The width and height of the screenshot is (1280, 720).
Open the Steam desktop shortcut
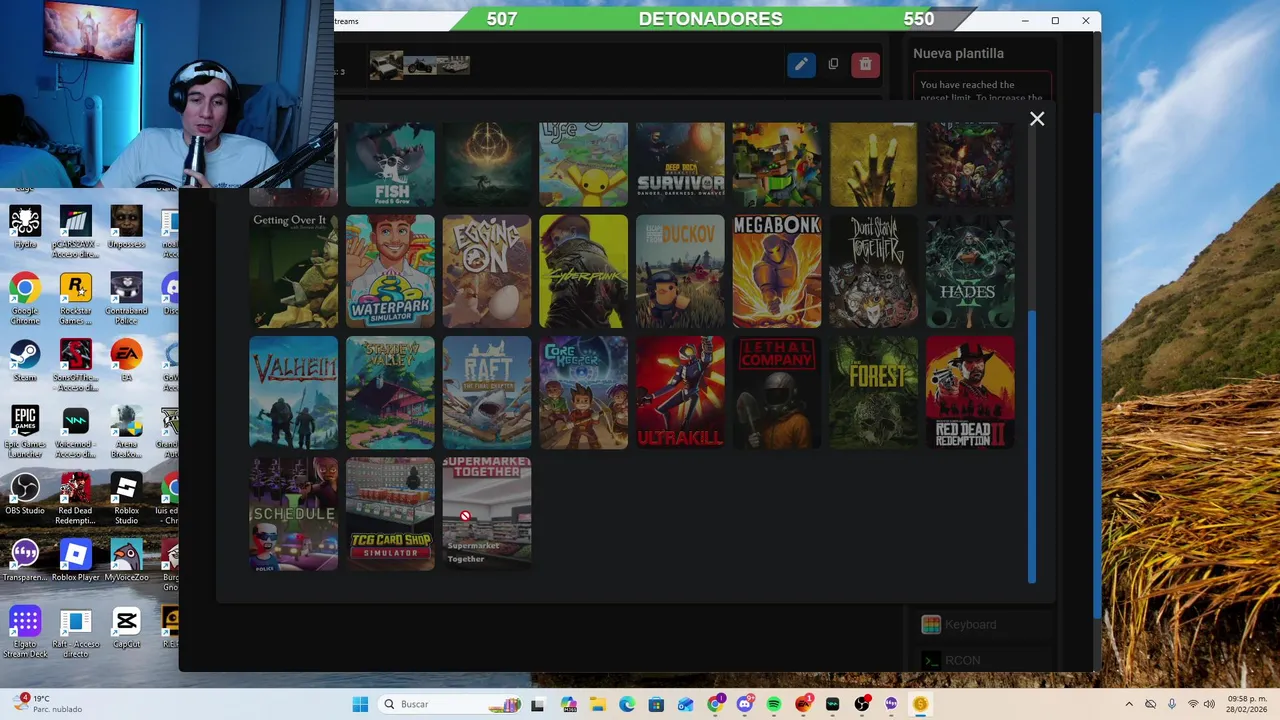[x=25, y=361]
